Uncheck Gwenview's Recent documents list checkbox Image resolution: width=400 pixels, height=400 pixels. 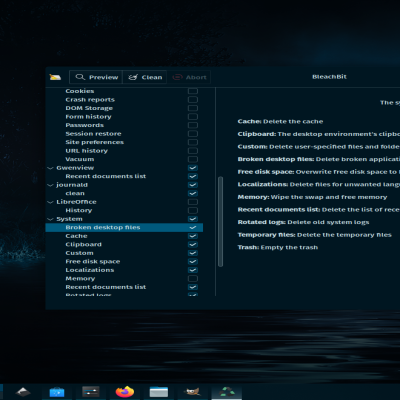point(193,176)
